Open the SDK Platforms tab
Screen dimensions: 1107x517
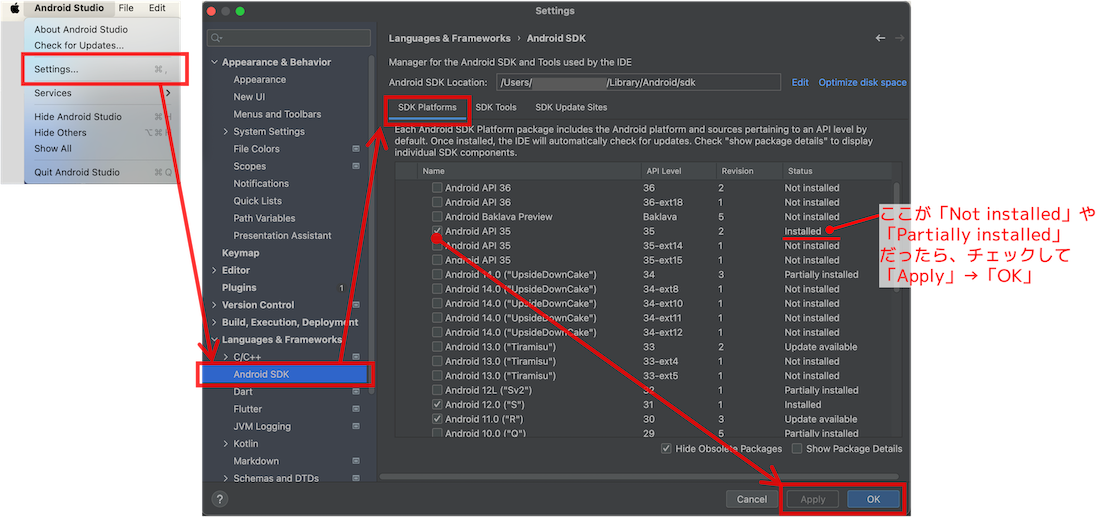tap(427, 107)
